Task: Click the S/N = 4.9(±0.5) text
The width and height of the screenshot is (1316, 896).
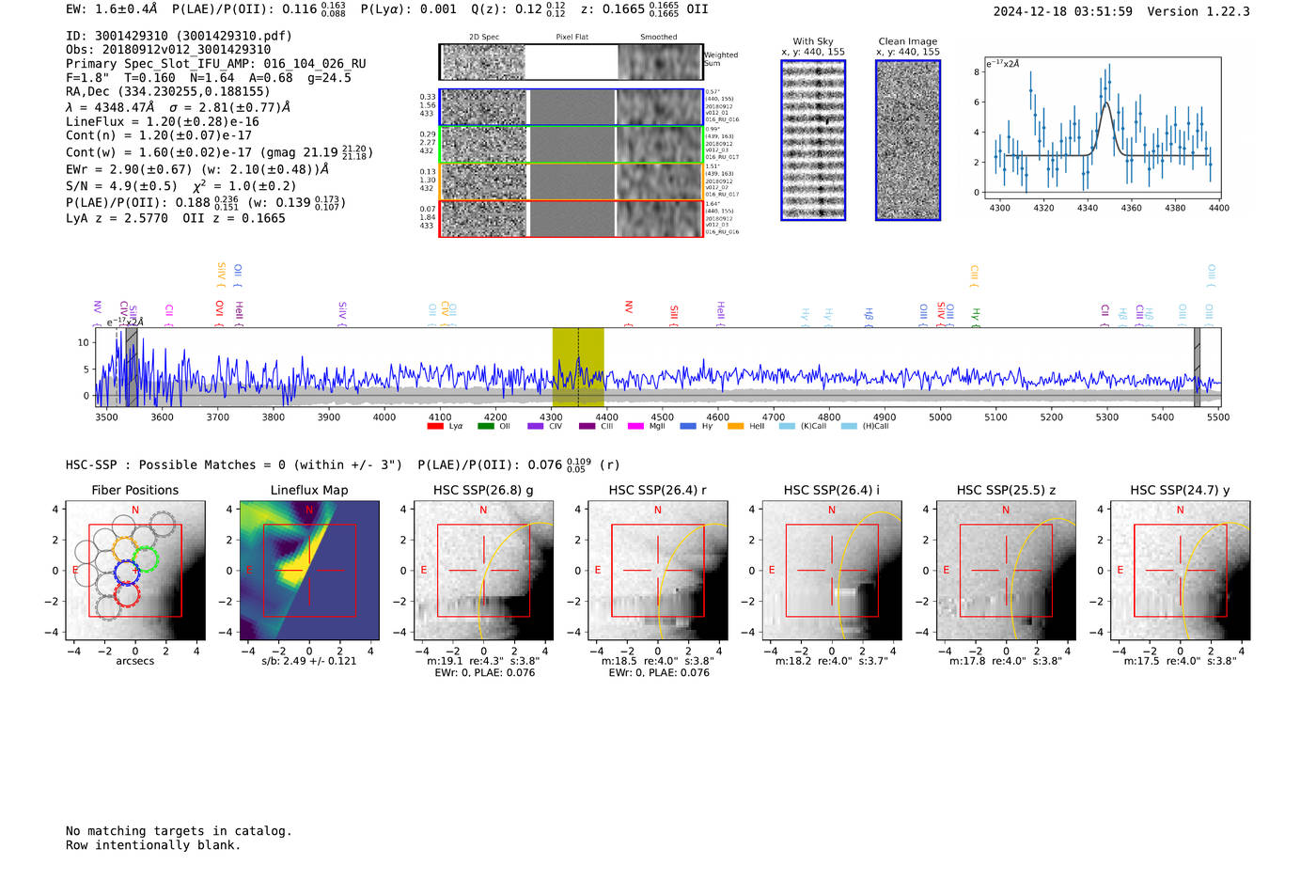Action: pyautogui.click(x=121, y=185)
